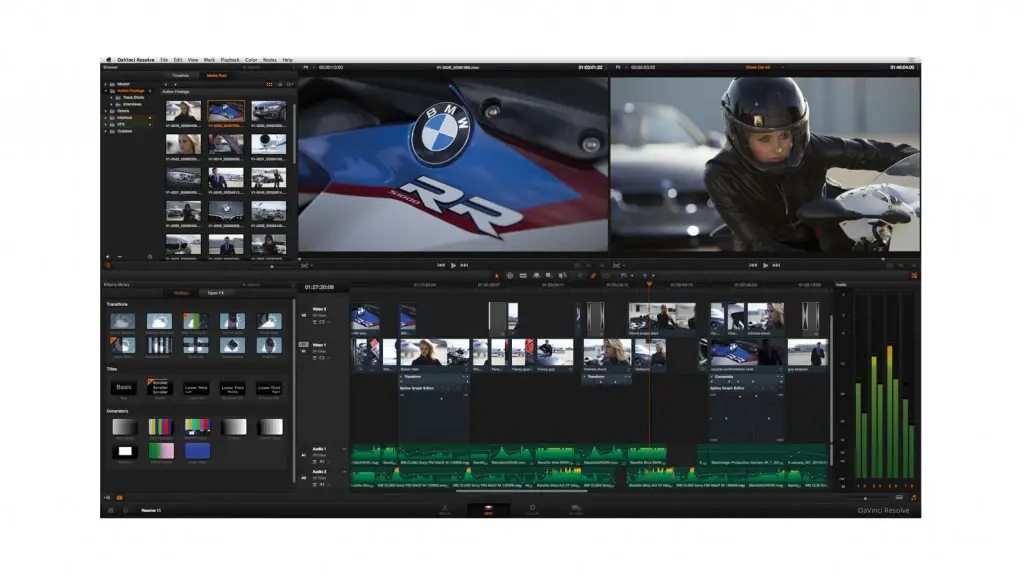Select the Outtakes bin folder
Image resolution: width=1024 pixels, height=576 pixels.
(124, 131)
